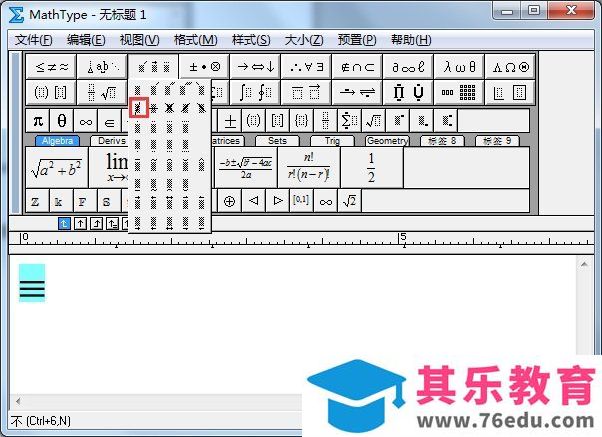
Task: Click the triple-bar symbol in equation area
Action: tap(32, 288)
